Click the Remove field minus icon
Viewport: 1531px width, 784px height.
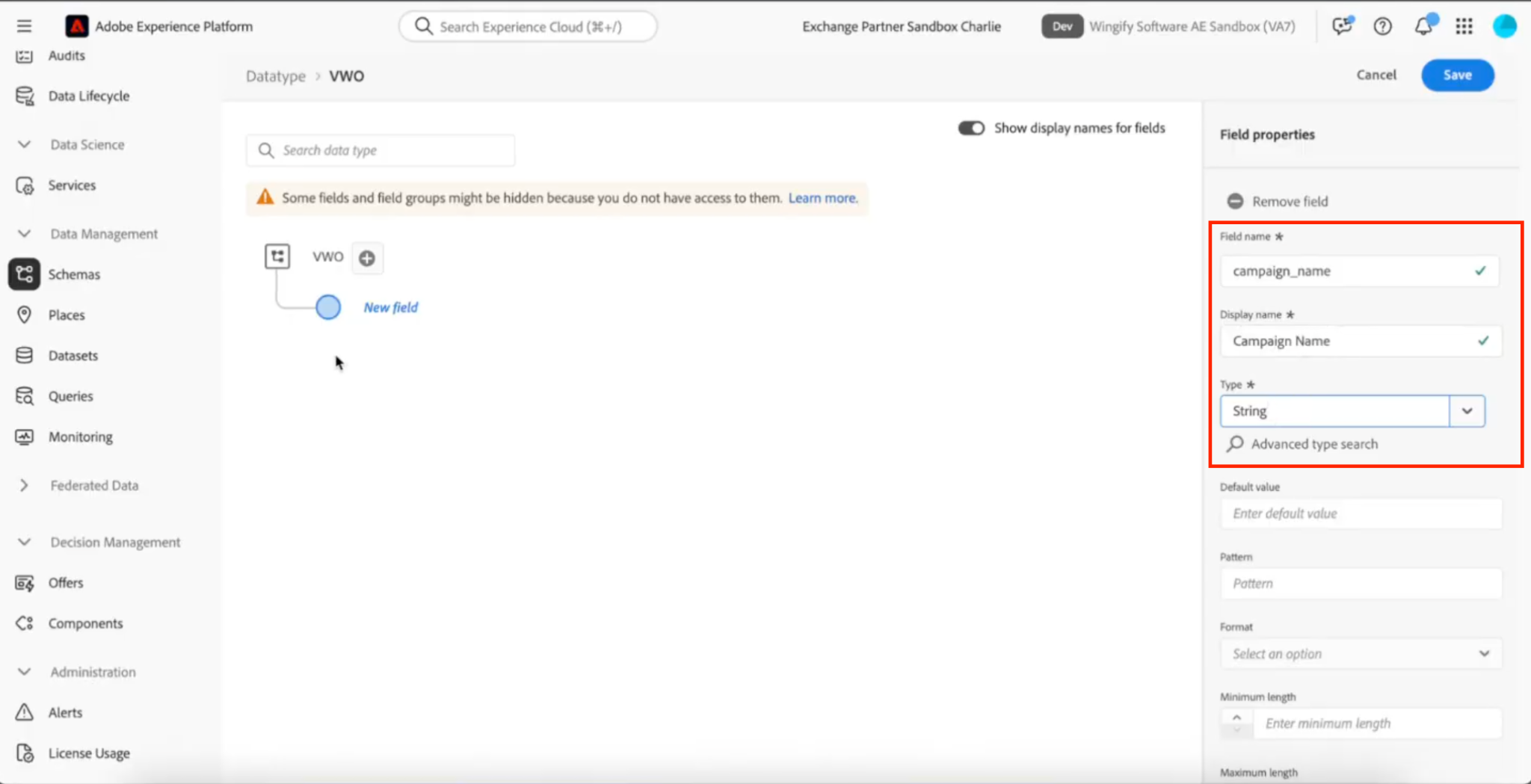(1235, 201)
